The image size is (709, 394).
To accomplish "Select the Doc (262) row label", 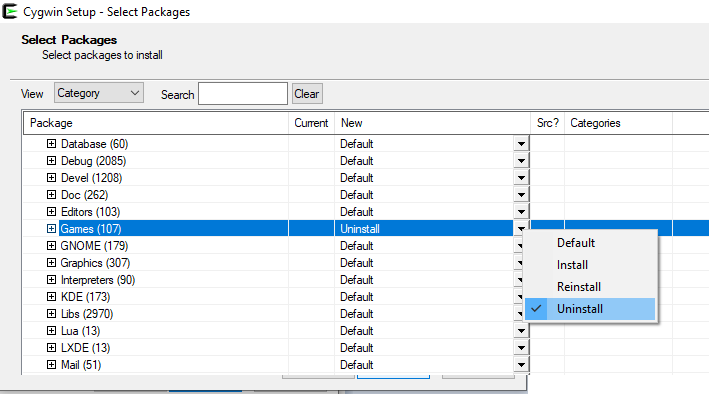I will coord(85,195).
